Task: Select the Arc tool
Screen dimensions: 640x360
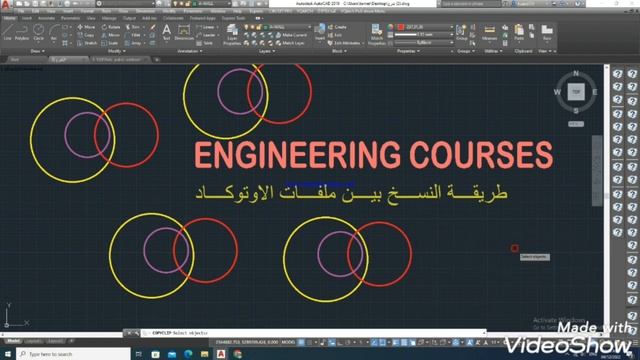Action: pyautogui.click(x=54, y=32)
